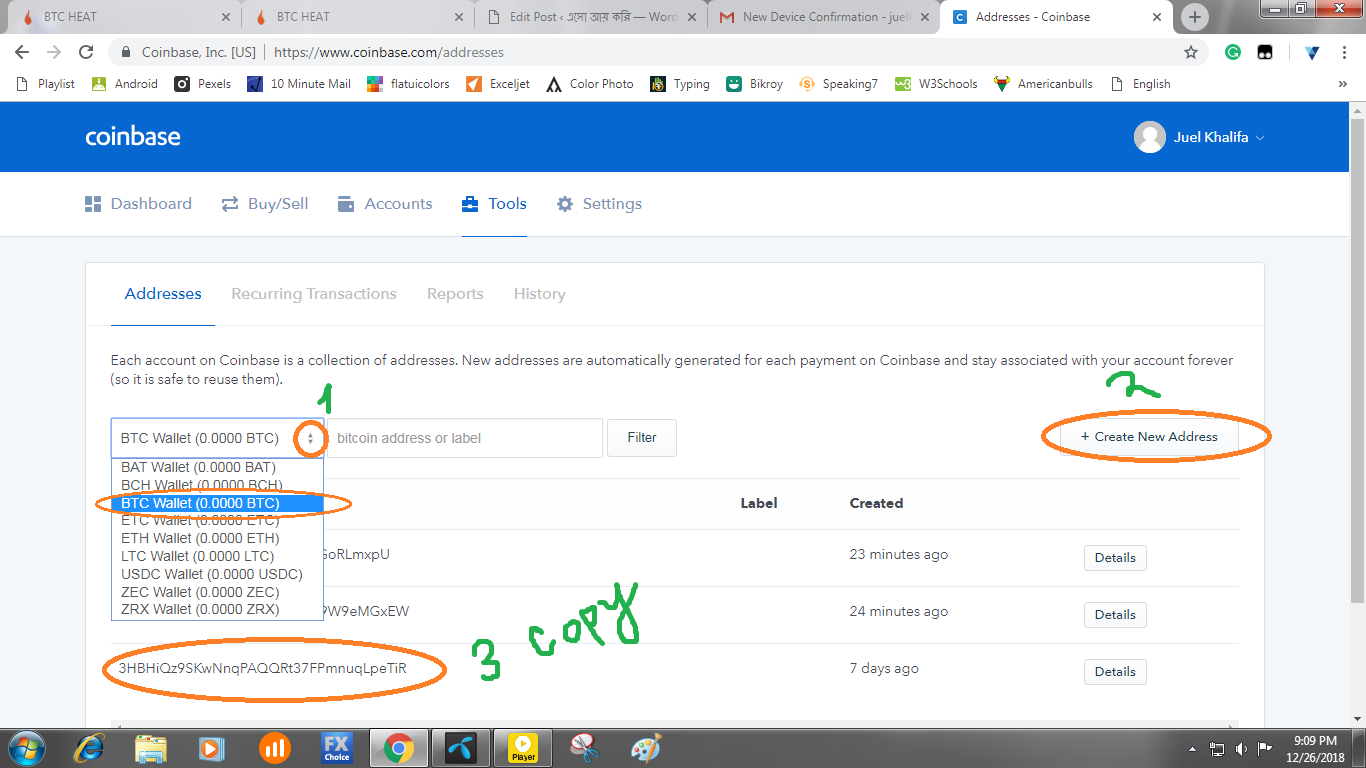The height and width of the screenshot is (768, 1366).
Task: Bookmark this page with star icon
Action: tap(1190, 52)
